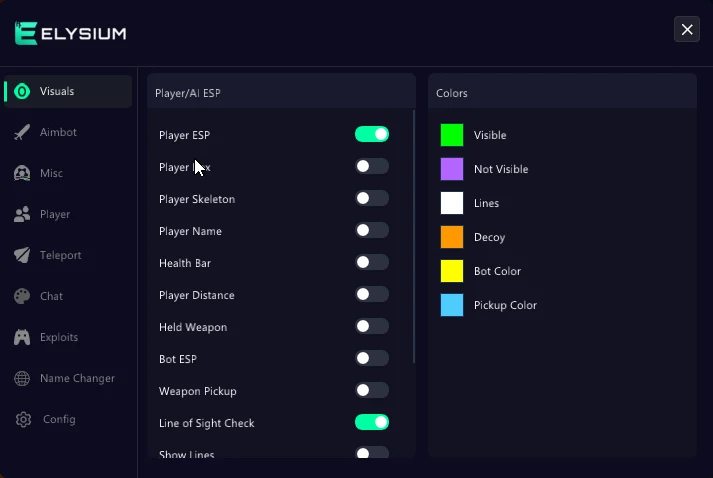Select the Chat palette icon

point(22,296)
